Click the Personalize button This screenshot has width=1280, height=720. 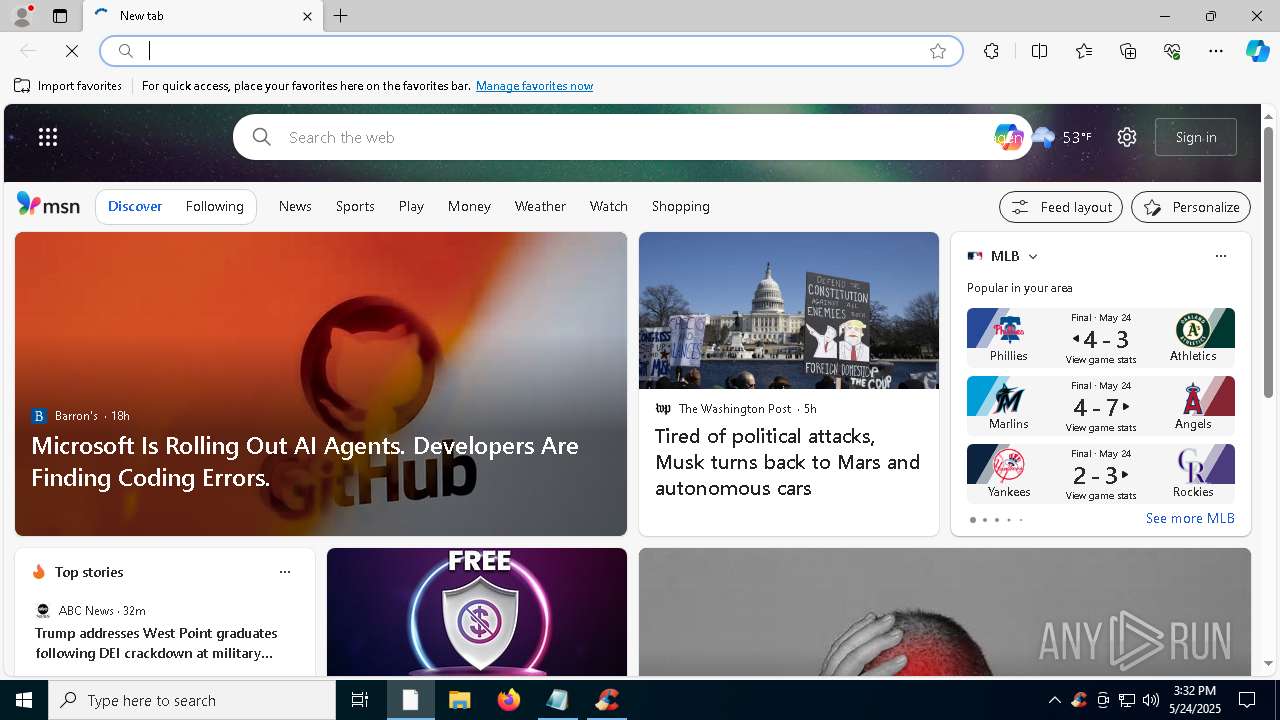click(1191, 207)
